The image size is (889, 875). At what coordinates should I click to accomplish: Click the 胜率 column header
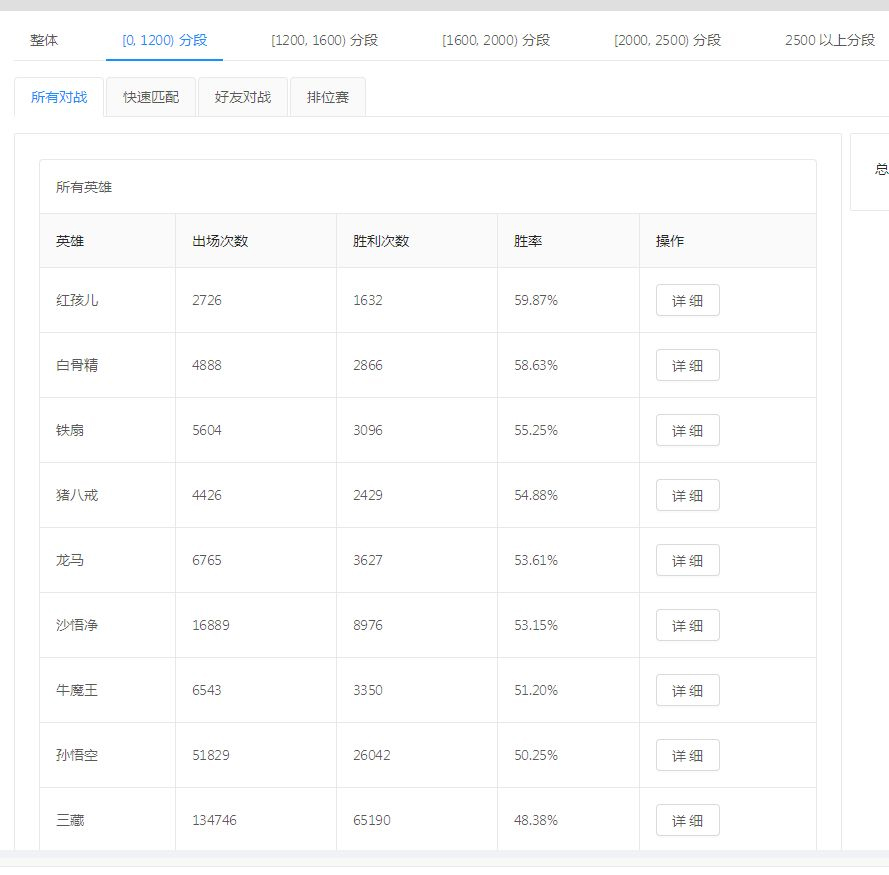point(528,241)
